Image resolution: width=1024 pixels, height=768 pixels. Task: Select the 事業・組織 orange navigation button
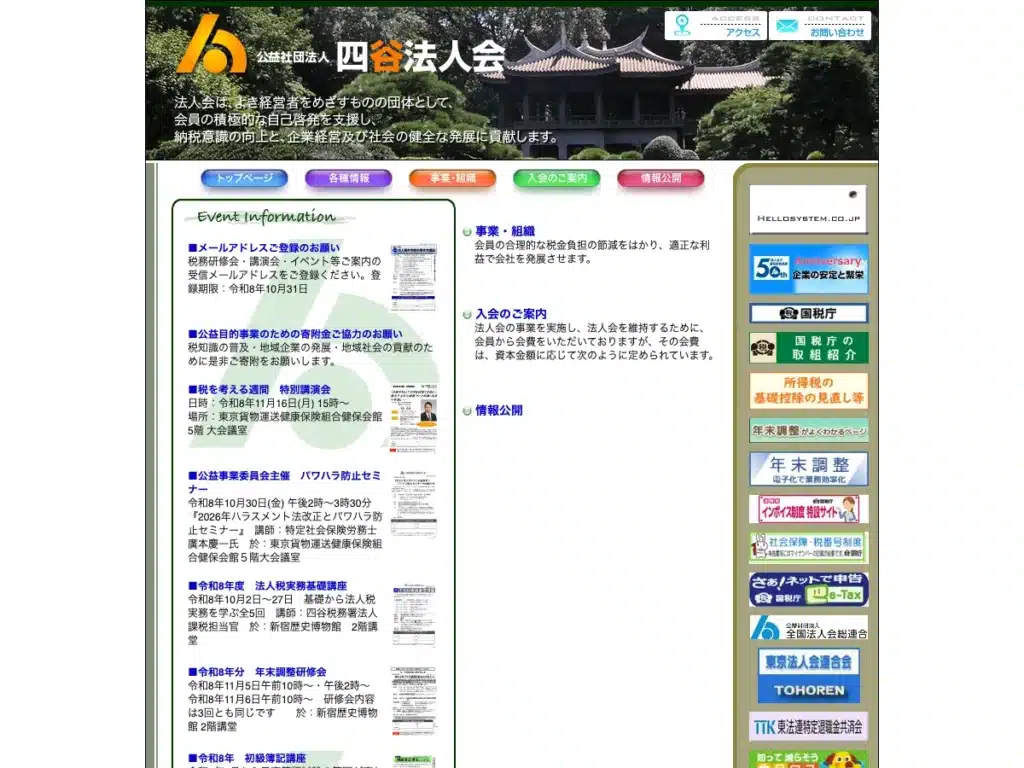[453, 178]
